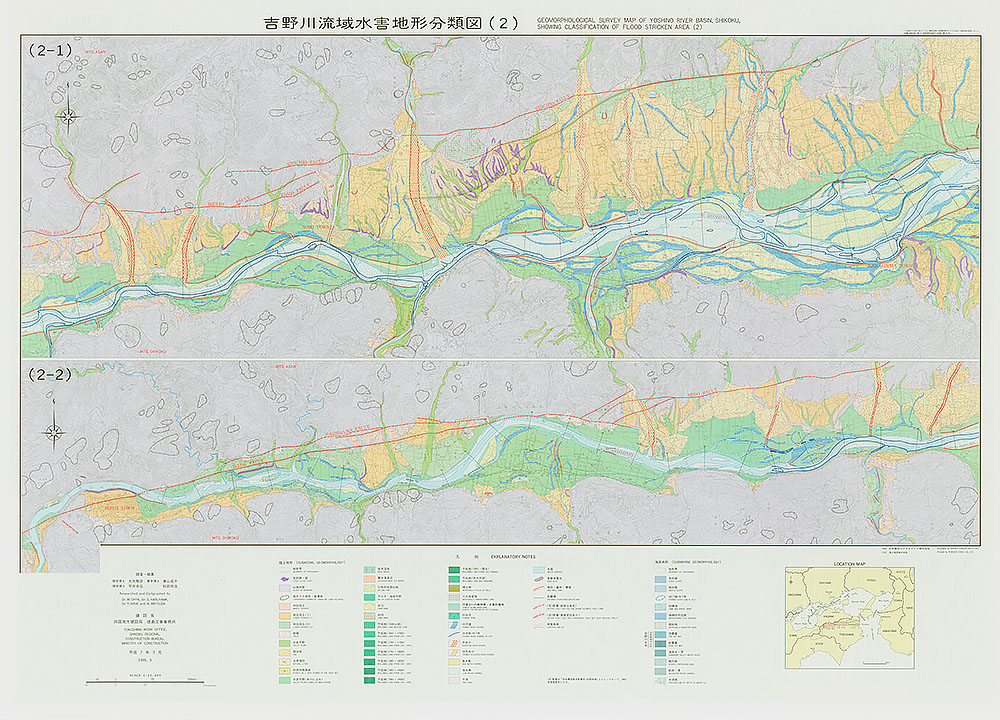Click the purple cliff symbol in the legend
The width and height of the screenshot is (1000, 720).
284,577
